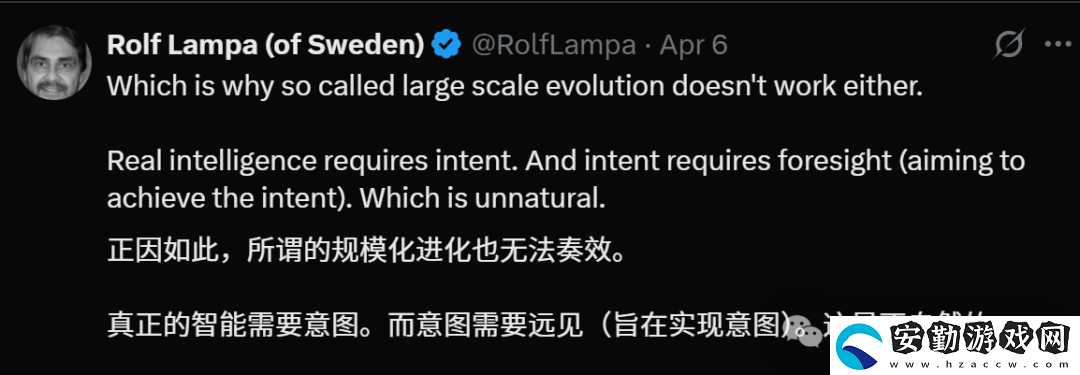The width and height of the screenshot is (1080, 375).
Task: Click the display name Rolf Lampa (of Sweden)
Action: 265,45
